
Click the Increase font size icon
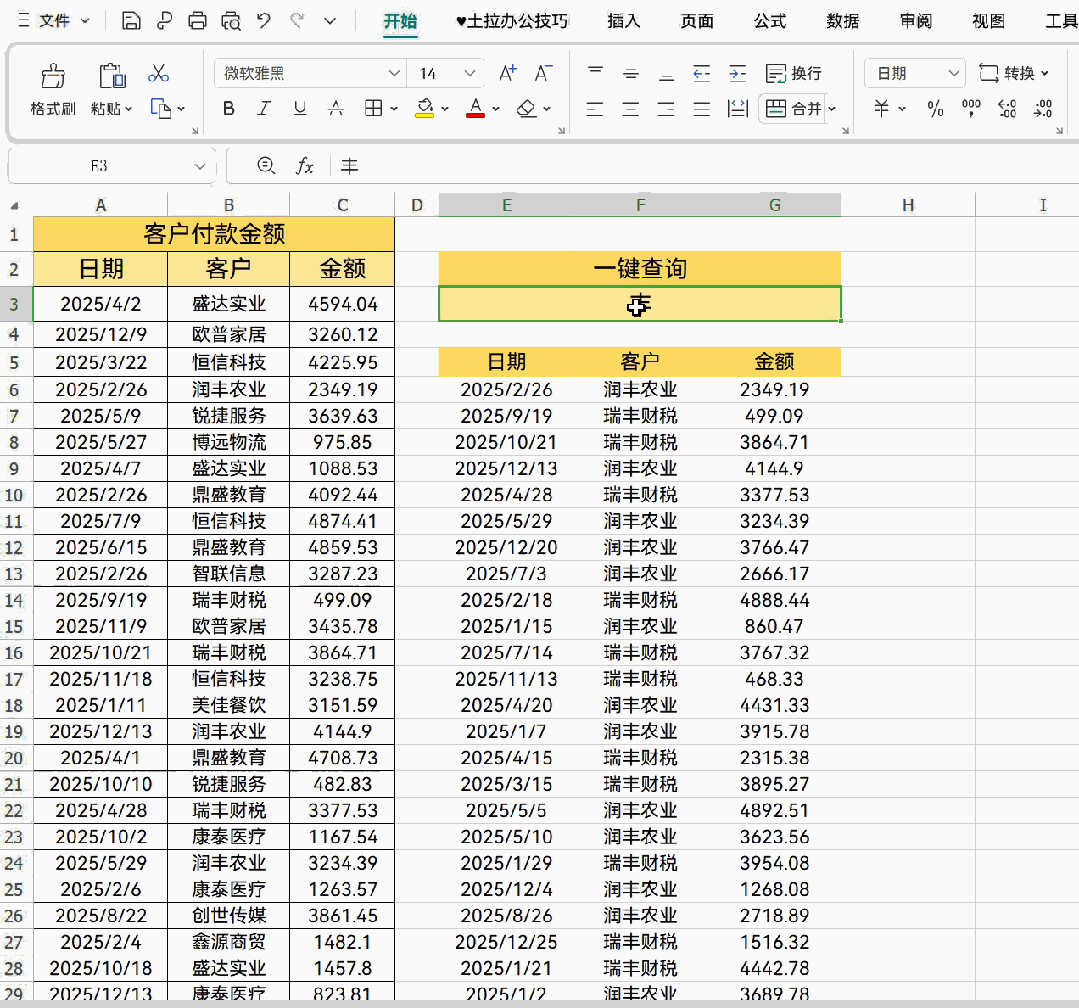point(508,73)
